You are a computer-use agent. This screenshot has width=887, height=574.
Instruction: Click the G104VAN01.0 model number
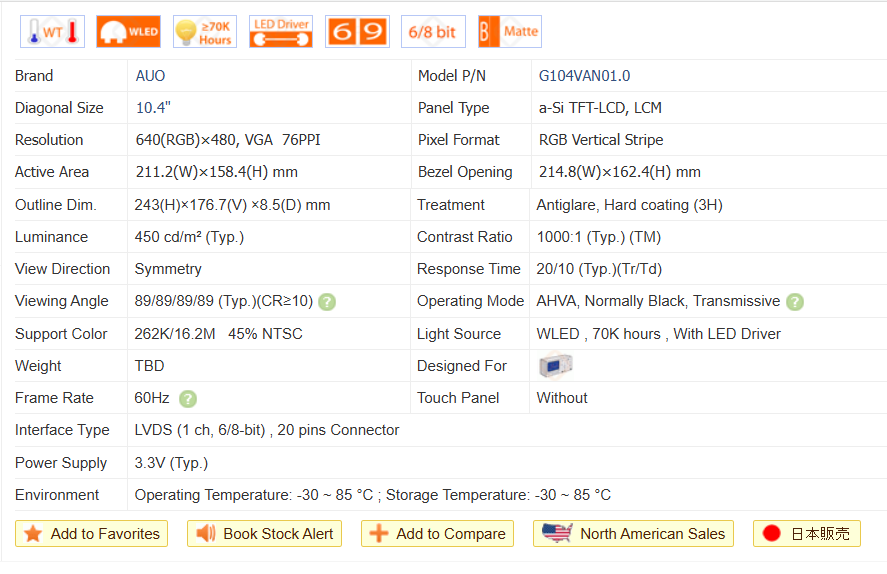tap(584, 76)
